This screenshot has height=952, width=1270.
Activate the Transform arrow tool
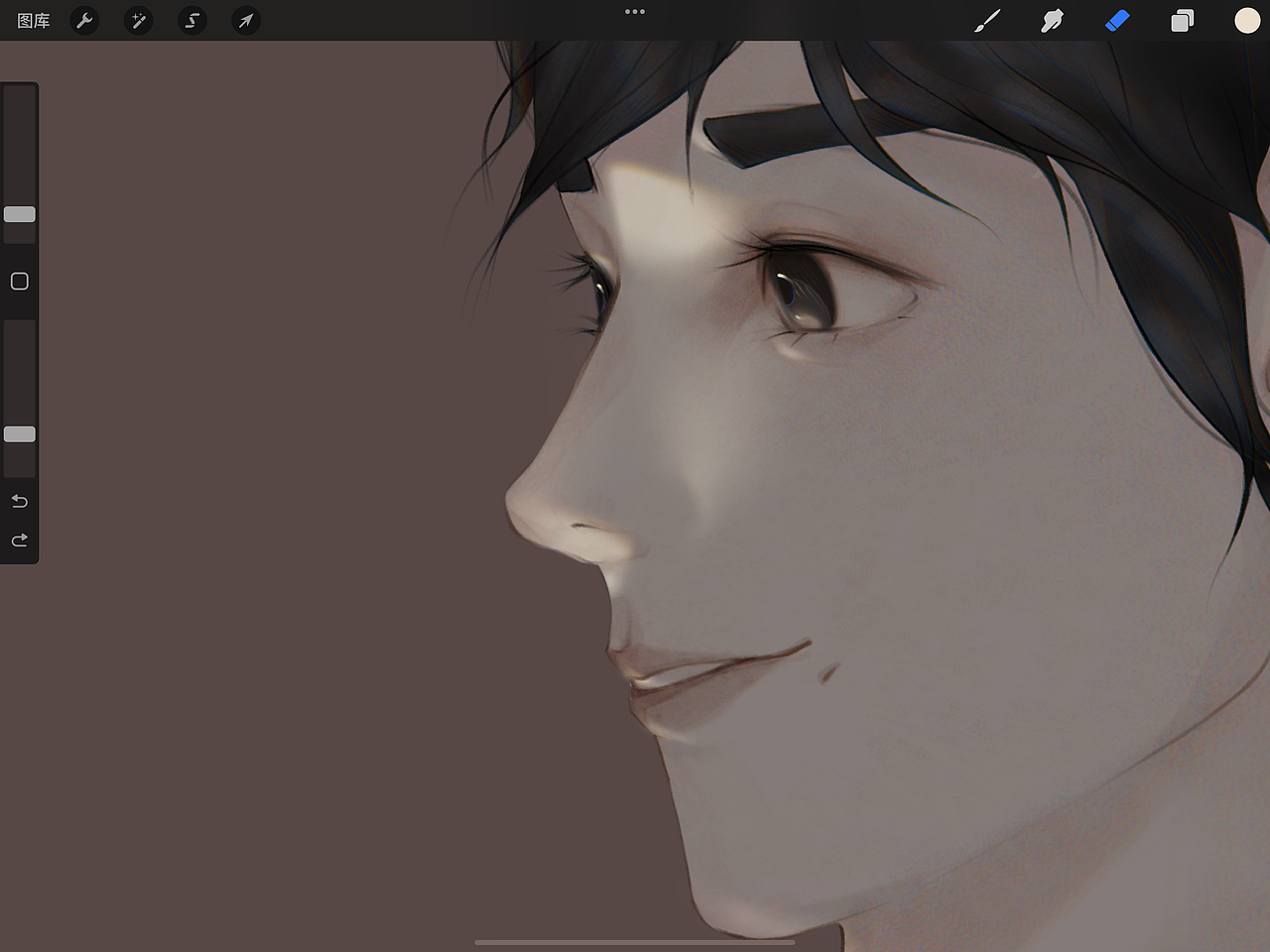[x=246, y=21]
